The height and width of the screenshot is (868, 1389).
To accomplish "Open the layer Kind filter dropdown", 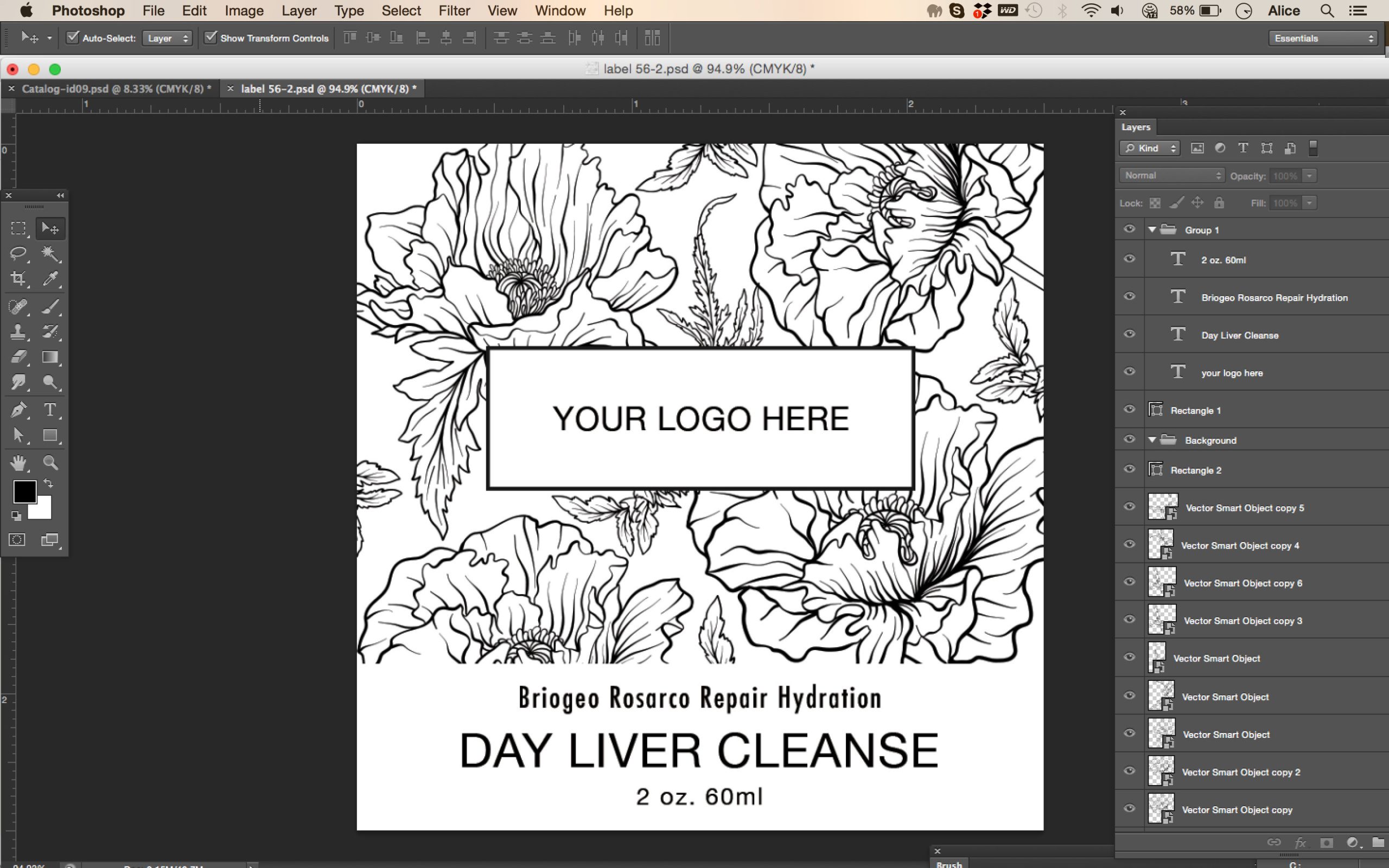I will (x=1149, y=148).
